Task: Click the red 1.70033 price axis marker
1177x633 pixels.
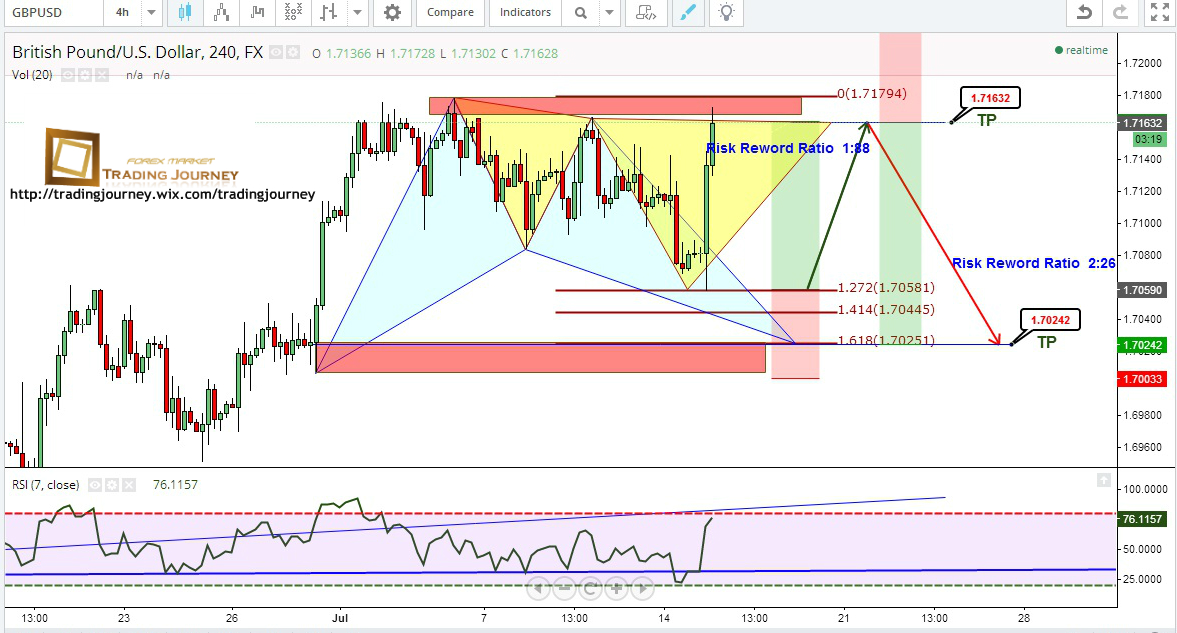Action: point(1142,379)
